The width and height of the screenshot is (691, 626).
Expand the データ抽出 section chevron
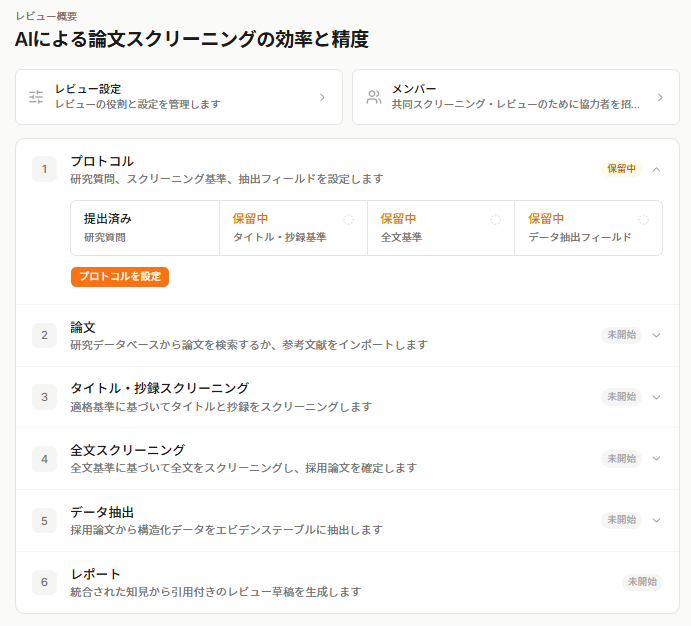click(x=657, y=520)
